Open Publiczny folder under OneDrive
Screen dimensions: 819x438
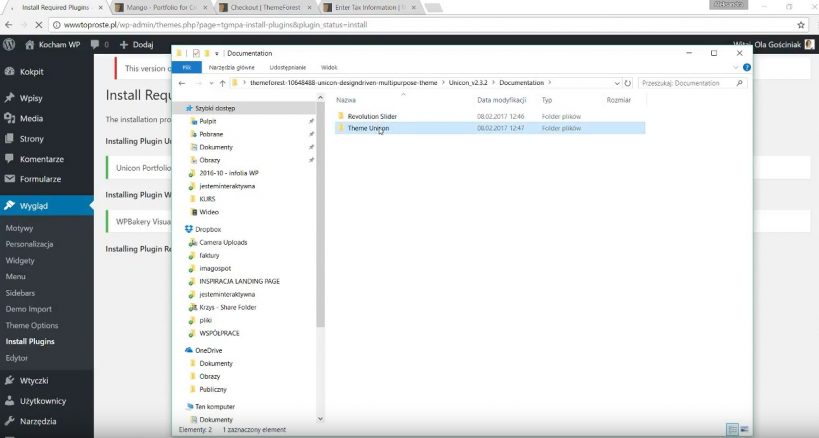[213, 389]
